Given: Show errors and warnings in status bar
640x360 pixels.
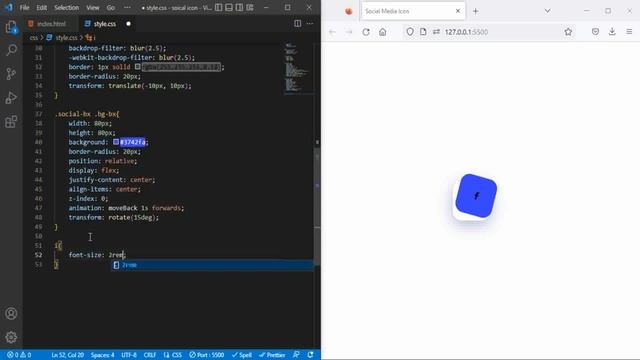Looking at the screenshot, I should pos(19,355).
